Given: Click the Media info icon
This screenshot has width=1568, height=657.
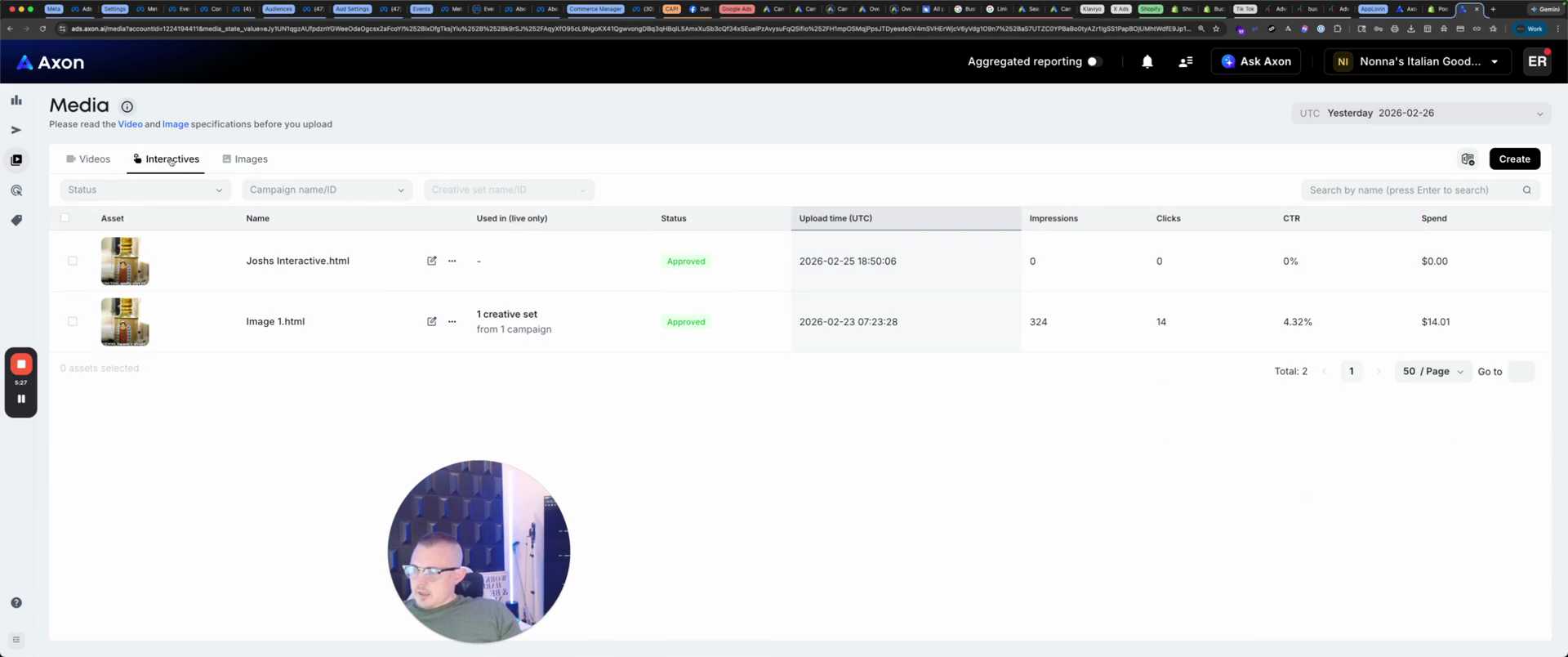Looking at the screenshot, I should (127, 106).
